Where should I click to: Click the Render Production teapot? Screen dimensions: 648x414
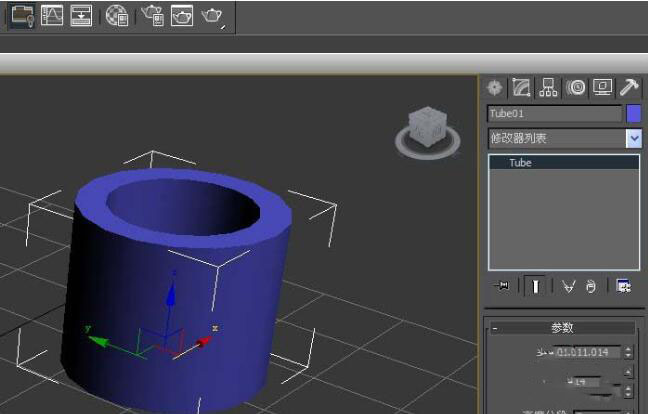coord(212,15)
